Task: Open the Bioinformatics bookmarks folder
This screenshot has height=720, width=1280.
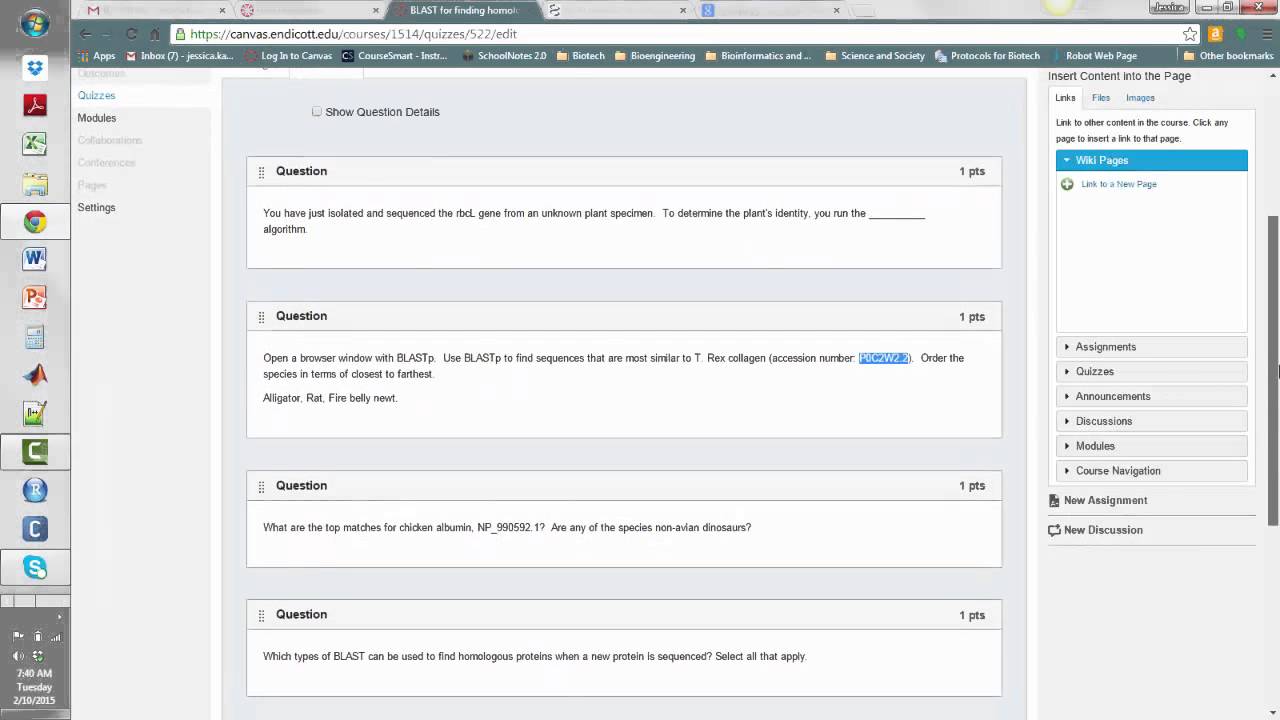Action: [758, 56]
